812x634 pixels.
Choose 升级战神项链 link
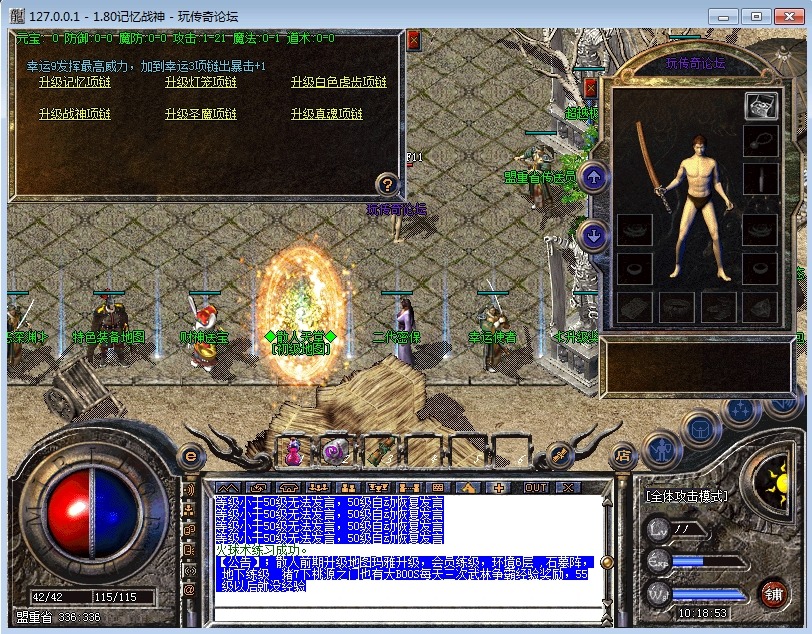pyautogui.click(x=75, y=113)
